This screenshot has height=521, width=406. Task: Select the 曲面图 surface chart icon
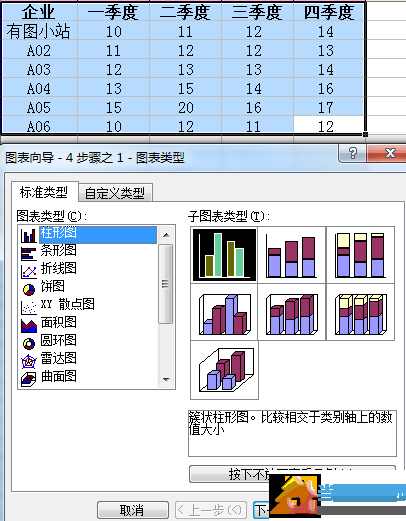click(29, 379)
